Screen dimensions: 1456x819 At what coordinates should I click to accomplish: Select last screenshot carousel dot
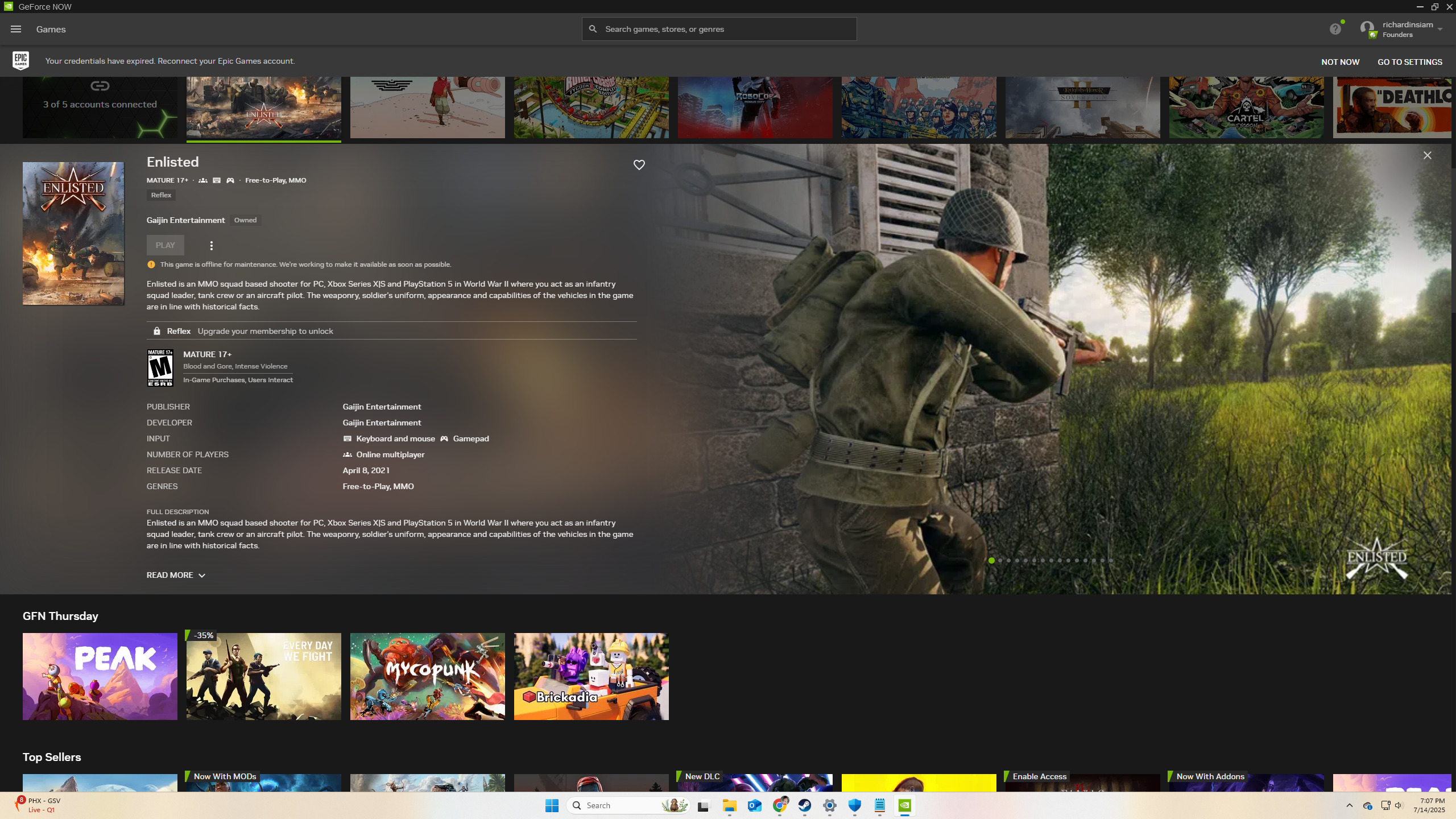coord(1111,560)
